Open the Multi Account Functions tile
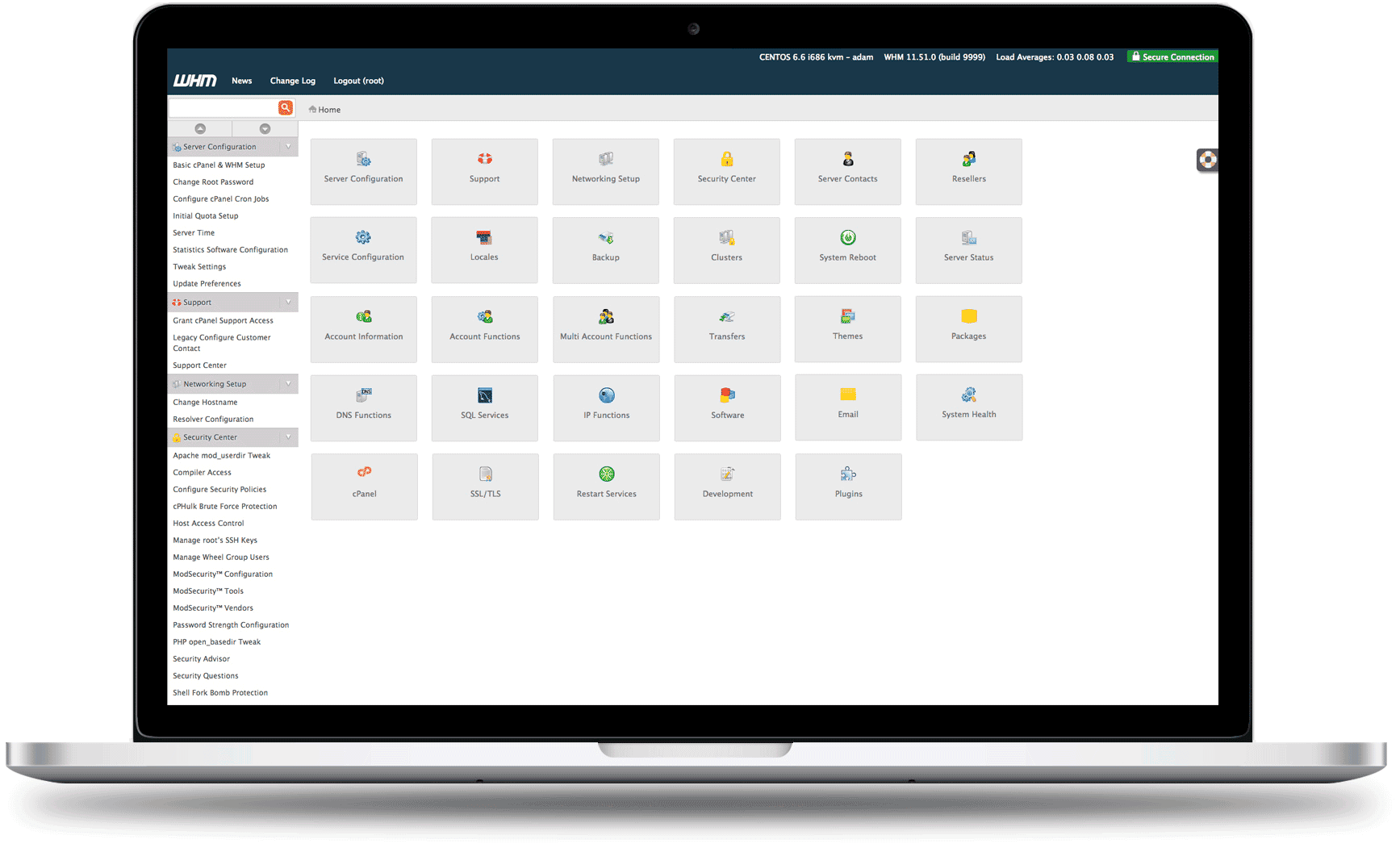Image resolution: width=1400 pixels, height=848 pixels. click(x=606, y=329)
